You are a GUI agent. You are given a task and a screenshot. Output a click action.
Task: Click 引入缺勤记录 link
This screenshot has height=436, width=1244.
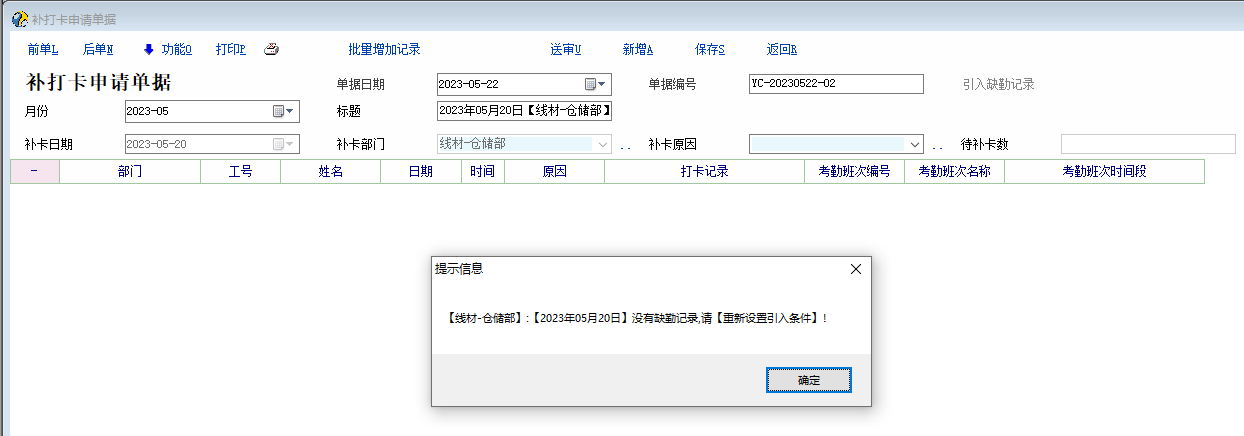pos(998,85)
